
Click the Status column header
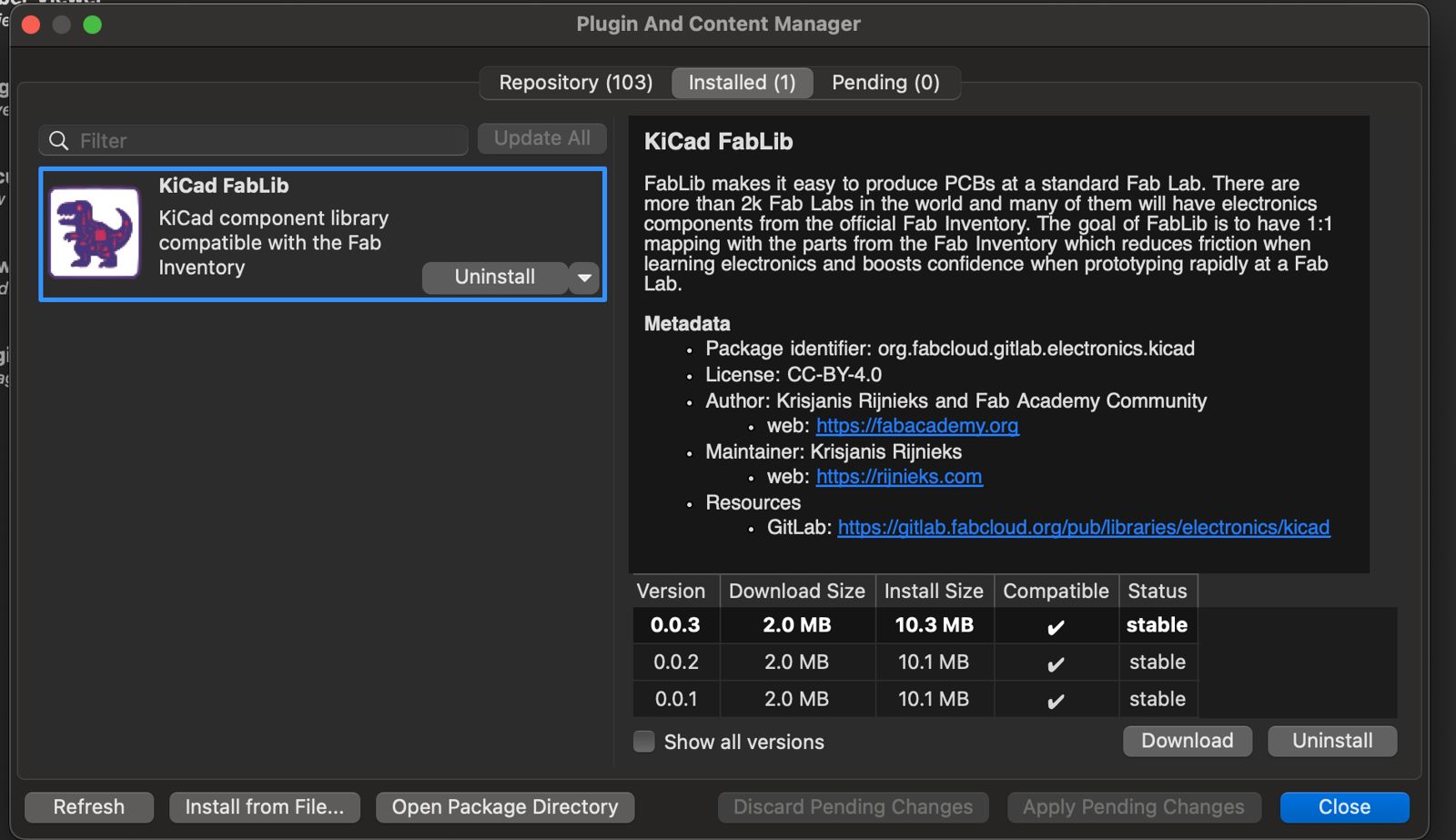coord(1158,591)
